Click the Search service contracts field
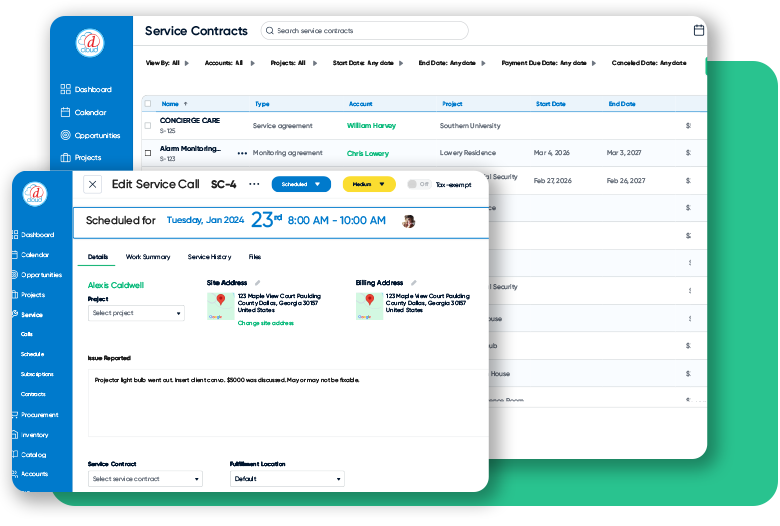This screenshot has height=526, width=780. point(364,31)
